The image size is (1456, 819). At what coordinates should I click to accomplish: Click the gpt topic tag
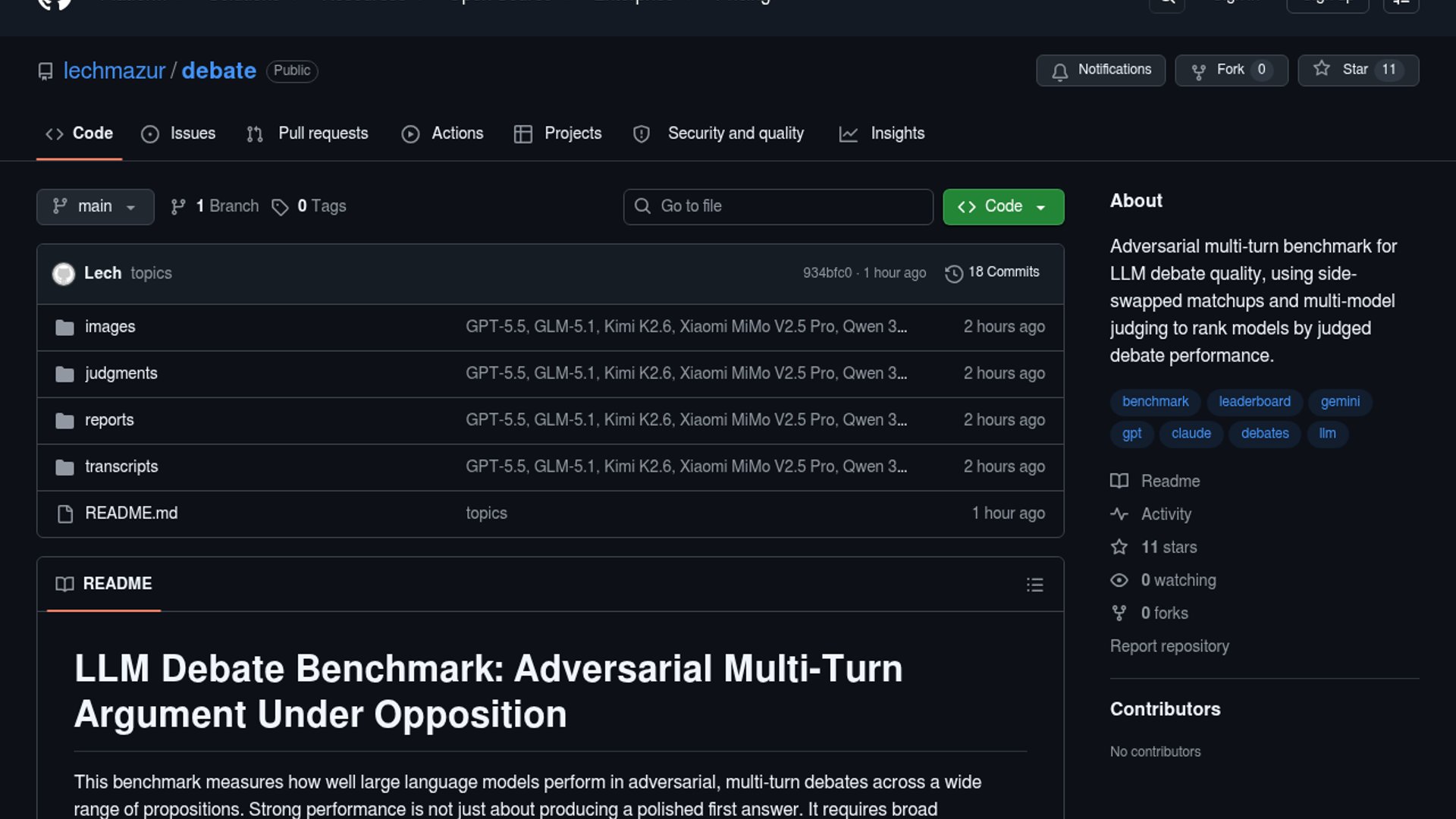[x=1131, y=434]
